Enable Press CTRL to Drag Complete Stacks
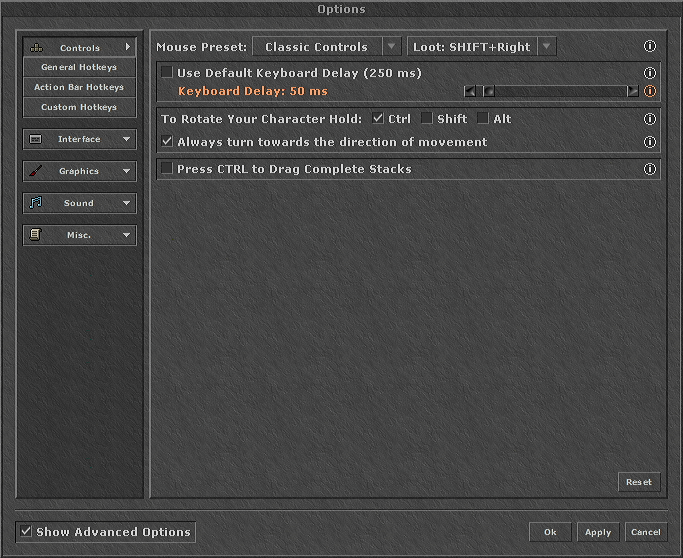Image resolution: width=683 pixels, height=558 pixels. click(x=167, y=169)
